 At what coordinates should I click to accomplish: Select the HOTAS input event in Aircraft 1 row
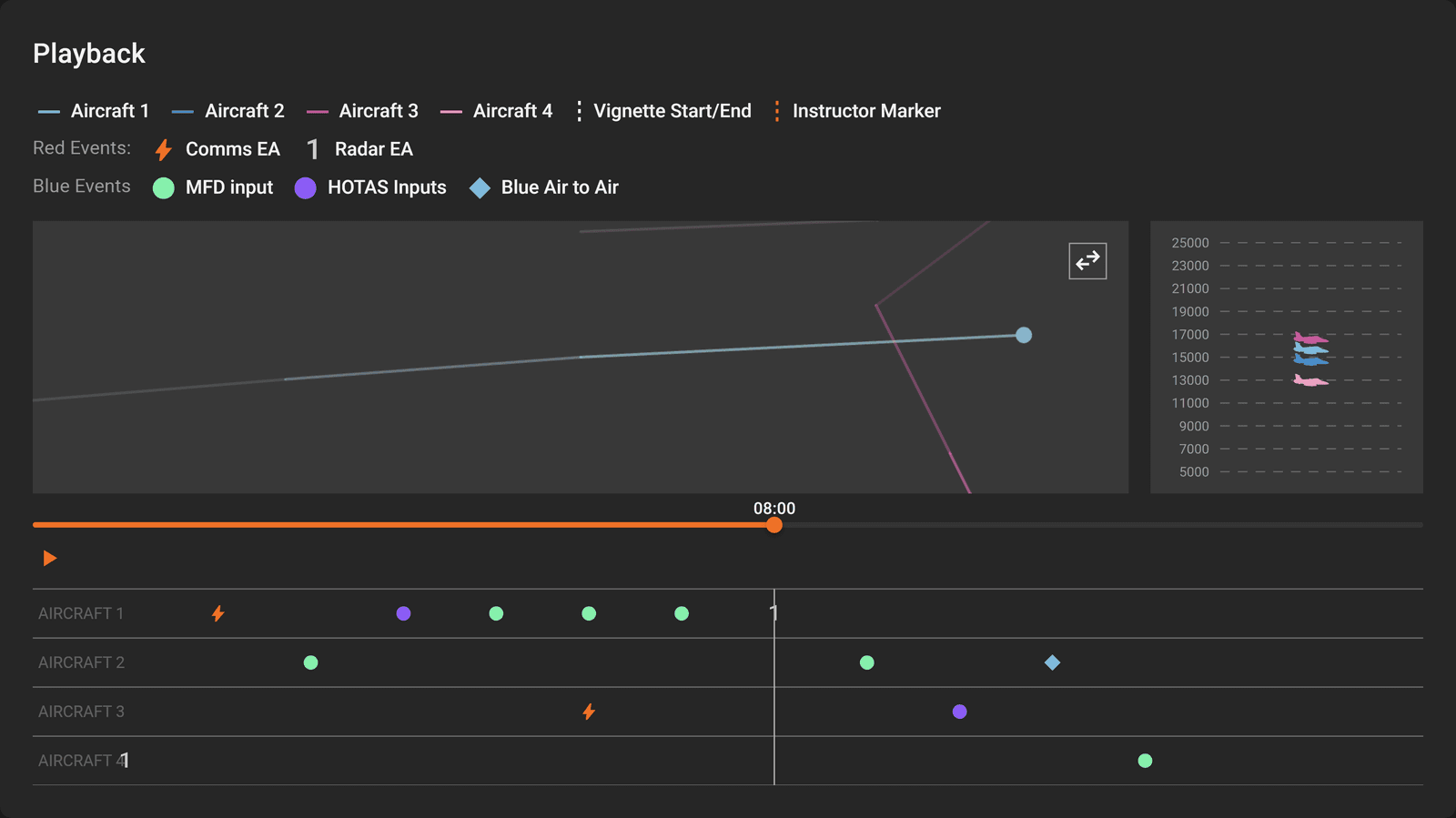pos(403,613)
